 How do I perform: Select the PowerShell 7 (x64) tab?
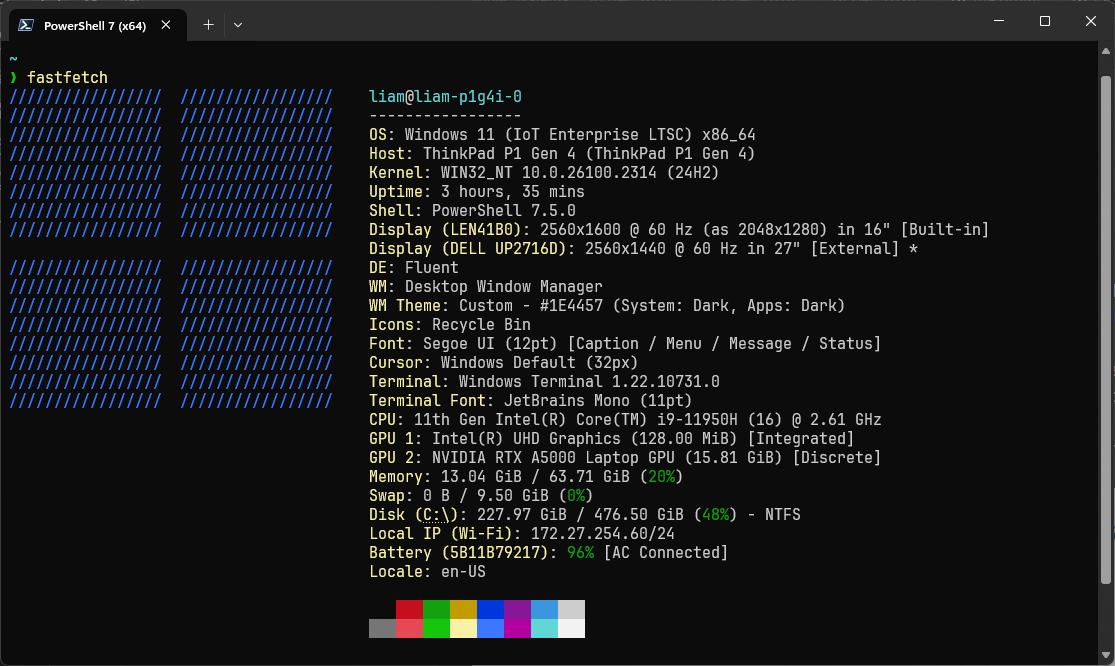click(98, 25)
